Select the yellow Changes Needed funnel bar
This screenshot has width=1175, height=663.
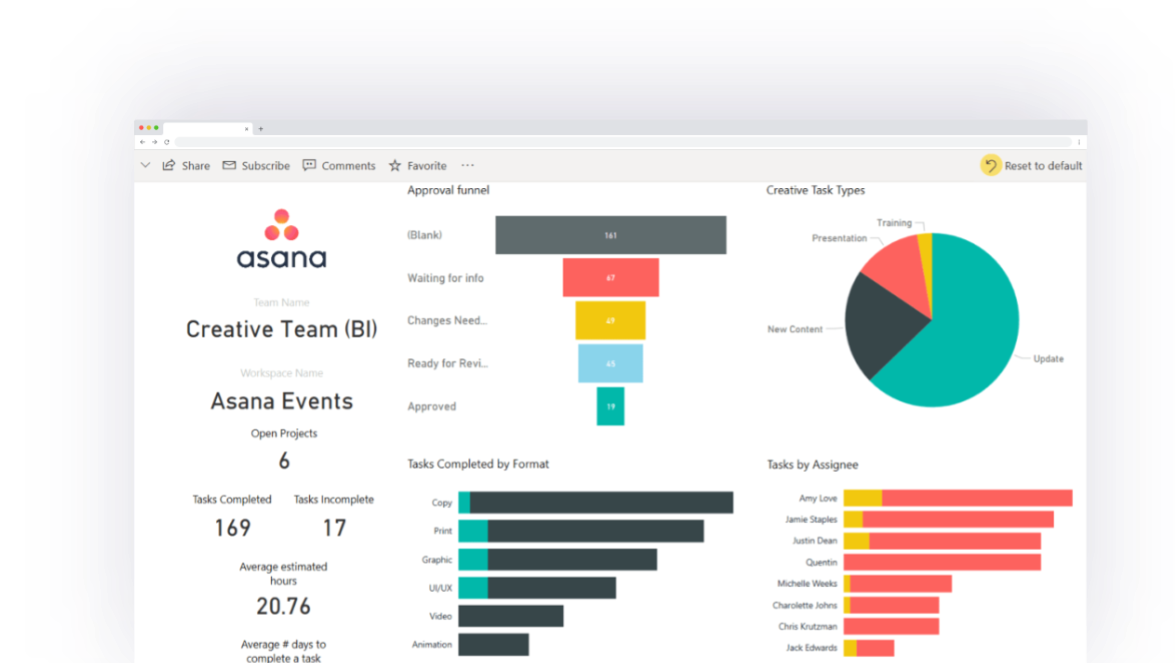[x=611, y=320]
